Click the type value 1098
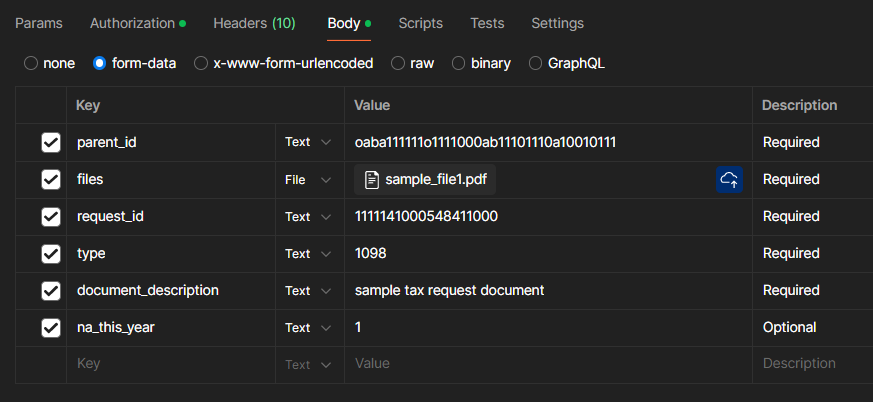Image resolution: width=873 pixels, height=402 pixels. [x=370, y=254]
